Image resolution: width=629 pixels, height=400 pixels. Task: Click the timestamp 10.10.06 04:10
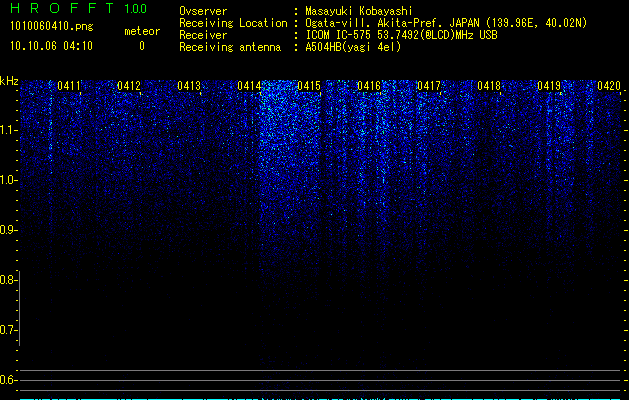tap(51, 46)
